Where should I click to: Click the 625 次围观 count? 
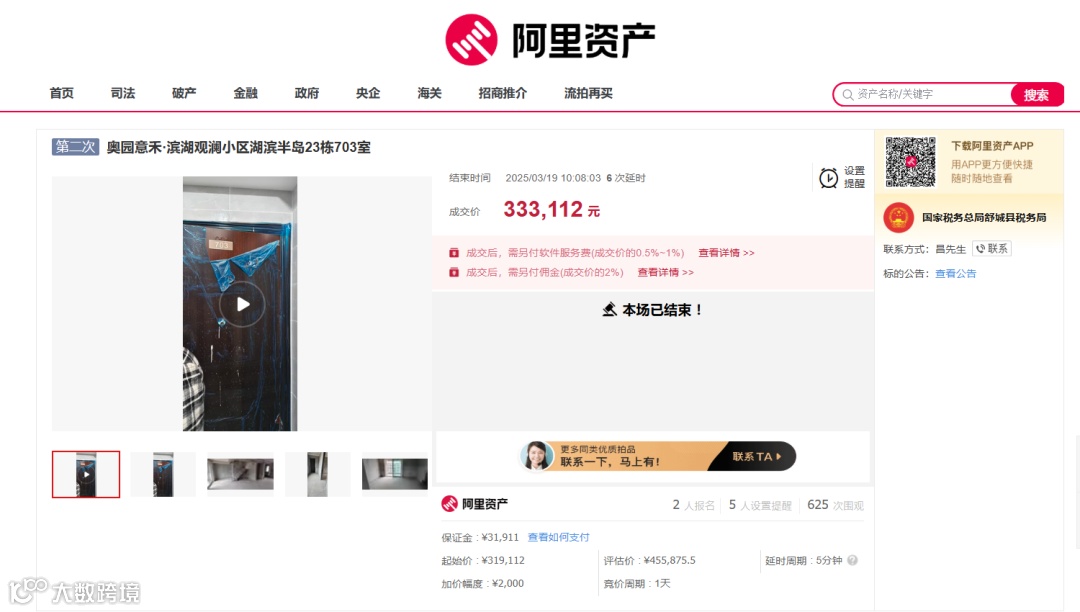tap(835, 505)
